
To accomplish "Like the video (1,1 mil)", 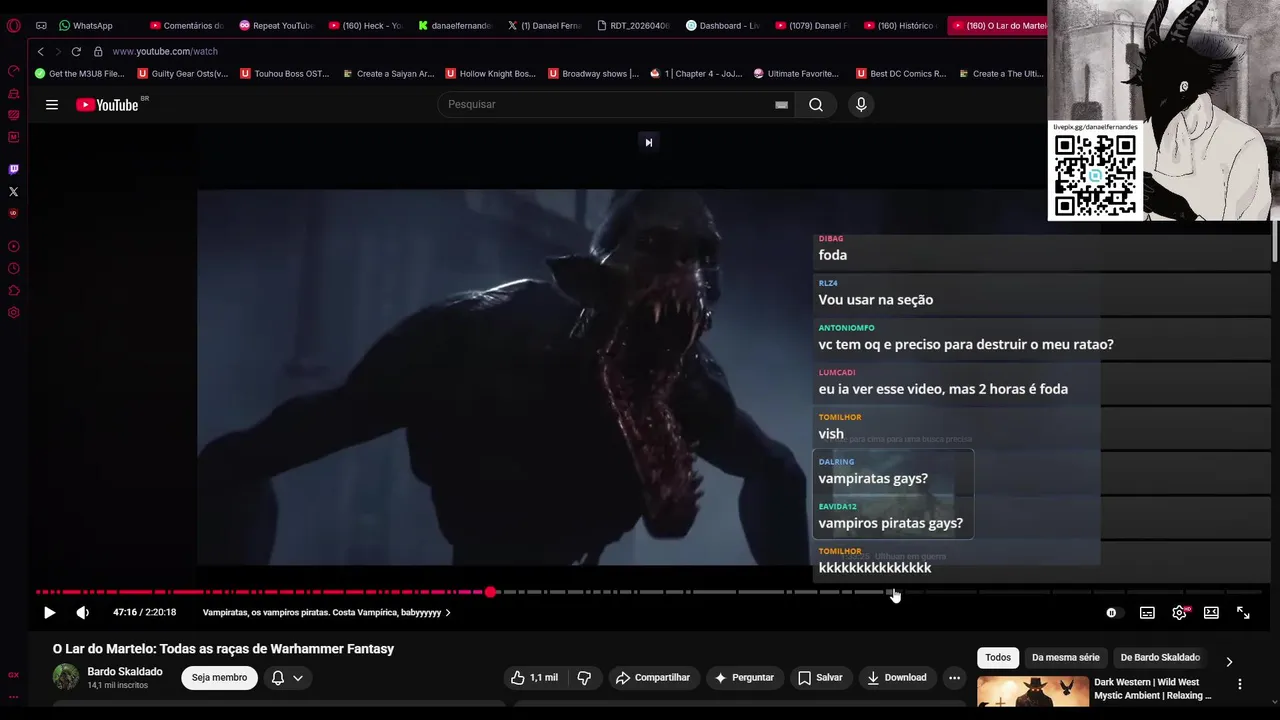I will point(534,678).
